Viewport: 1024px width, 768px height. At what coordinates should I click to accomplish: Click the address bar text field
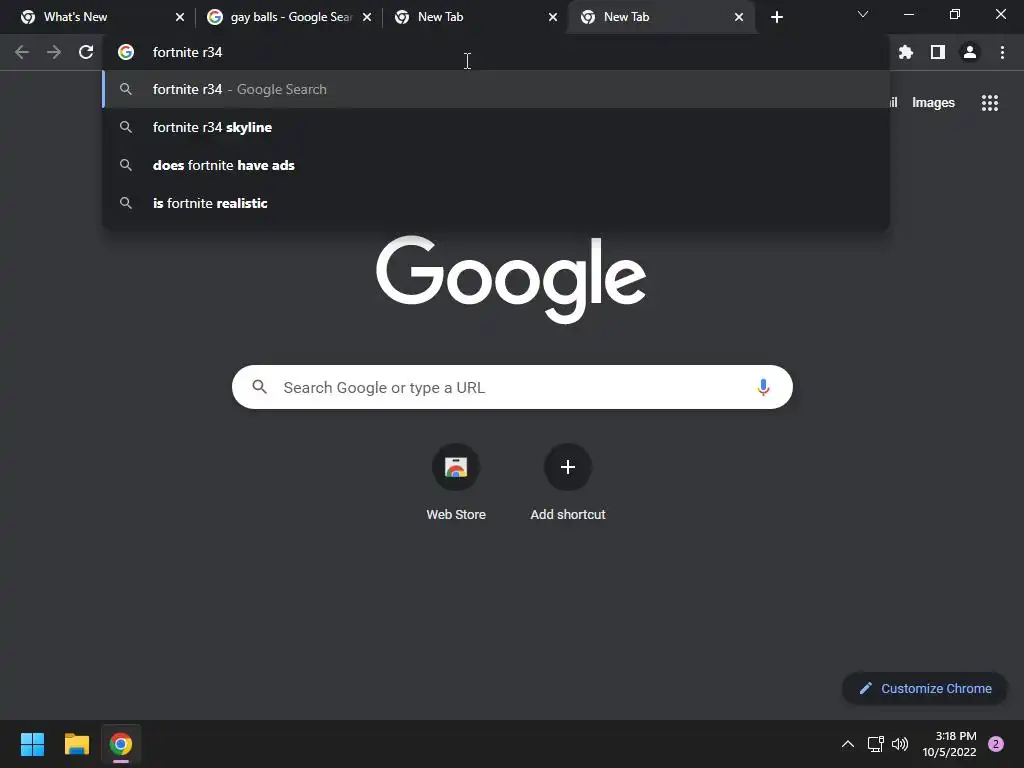(496, 52)
